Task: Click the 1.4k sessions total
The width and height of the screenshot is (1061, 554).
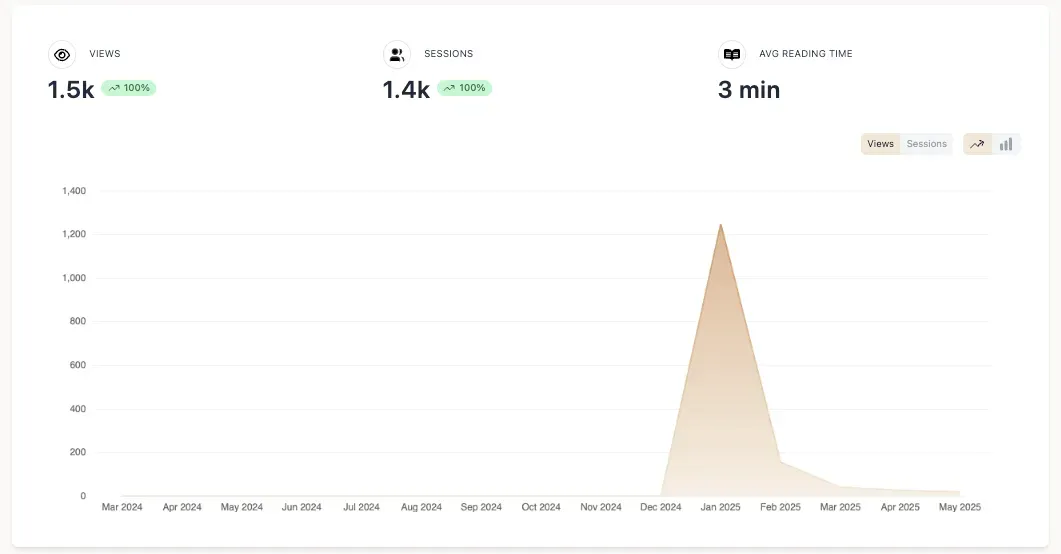Action: click(406, 90)
